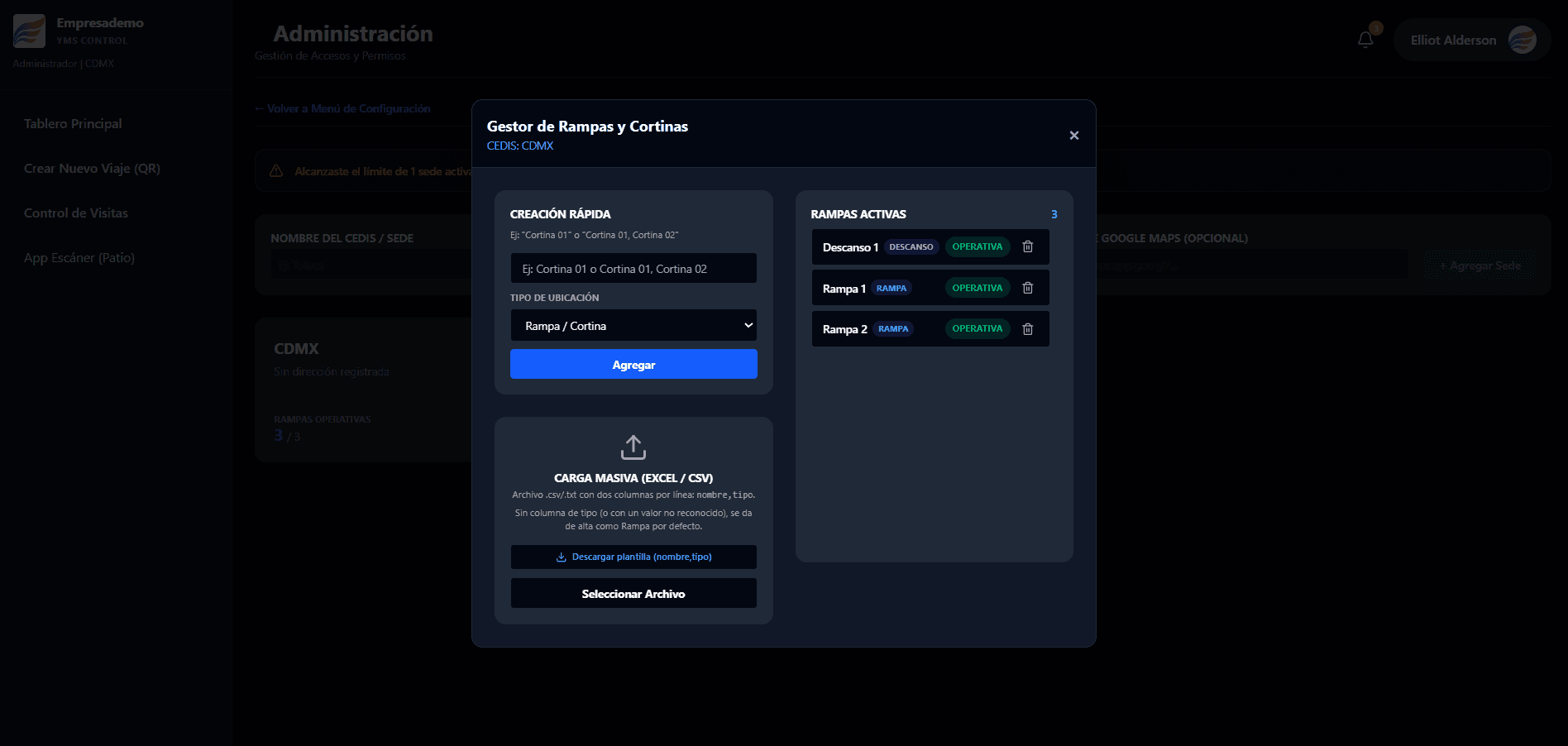Click the upload arrow icon for Carga Masiva

coord(633,447)
